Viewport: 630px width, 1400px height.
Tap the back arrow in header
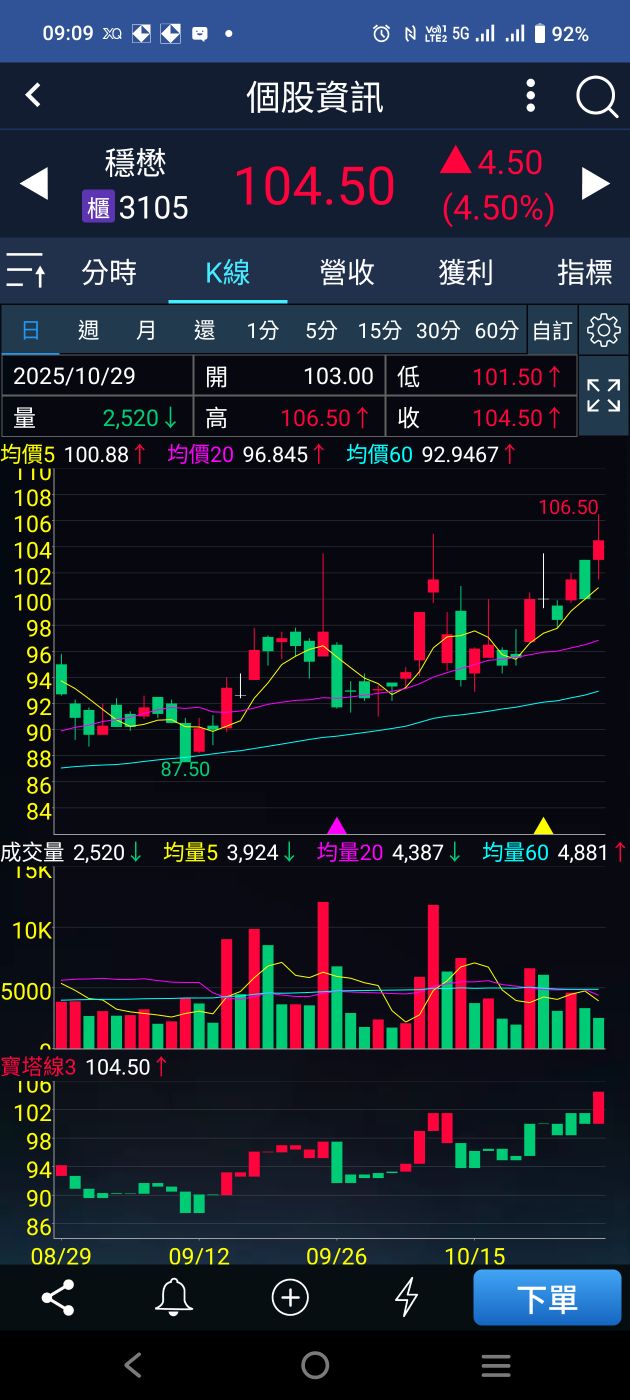[x=33, y=96]
